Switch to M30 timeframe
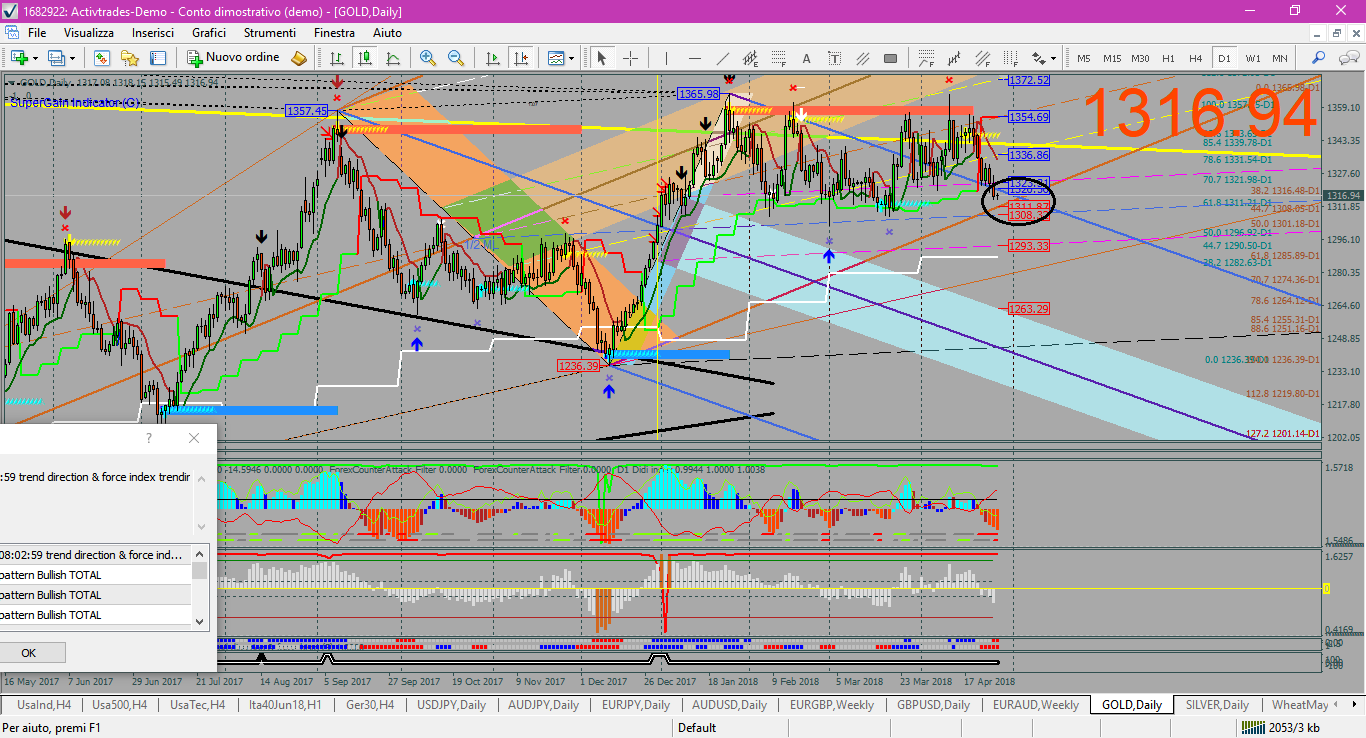This screenshot has height=738, width=1366. (x=1140, y=58)
